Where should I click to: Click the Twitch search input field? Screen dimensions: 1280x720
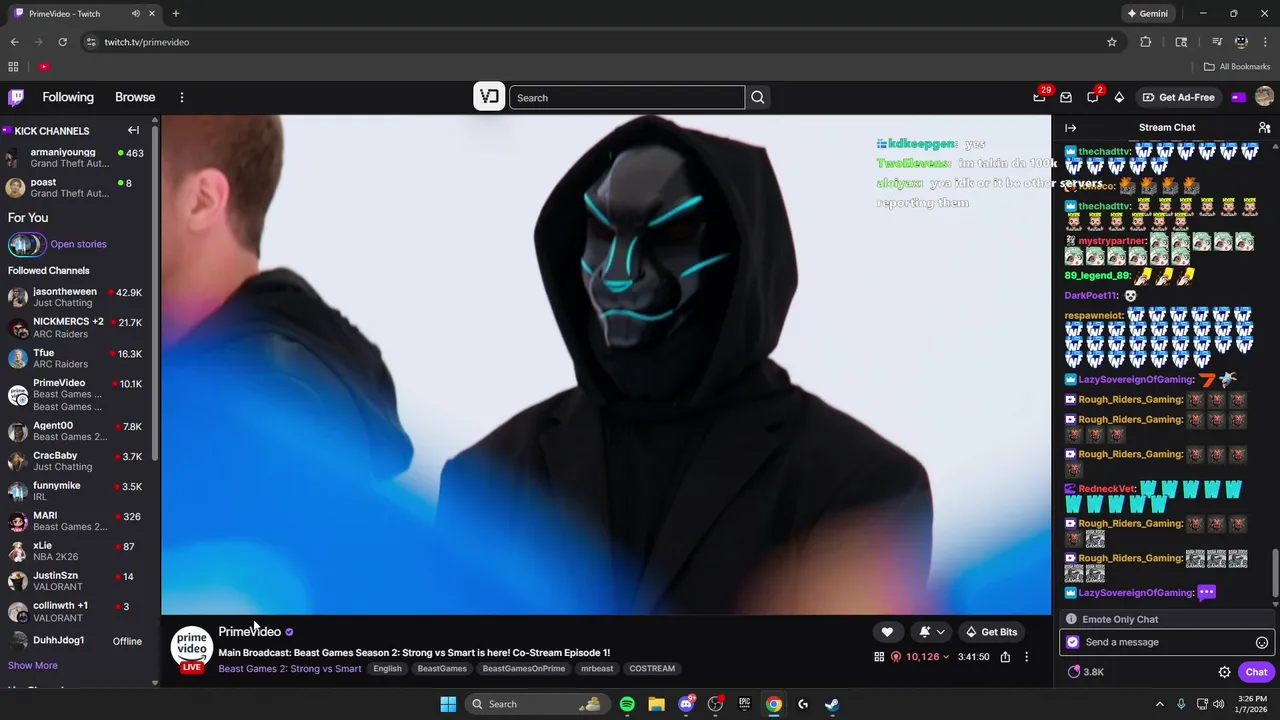click(x=627, y=97)
